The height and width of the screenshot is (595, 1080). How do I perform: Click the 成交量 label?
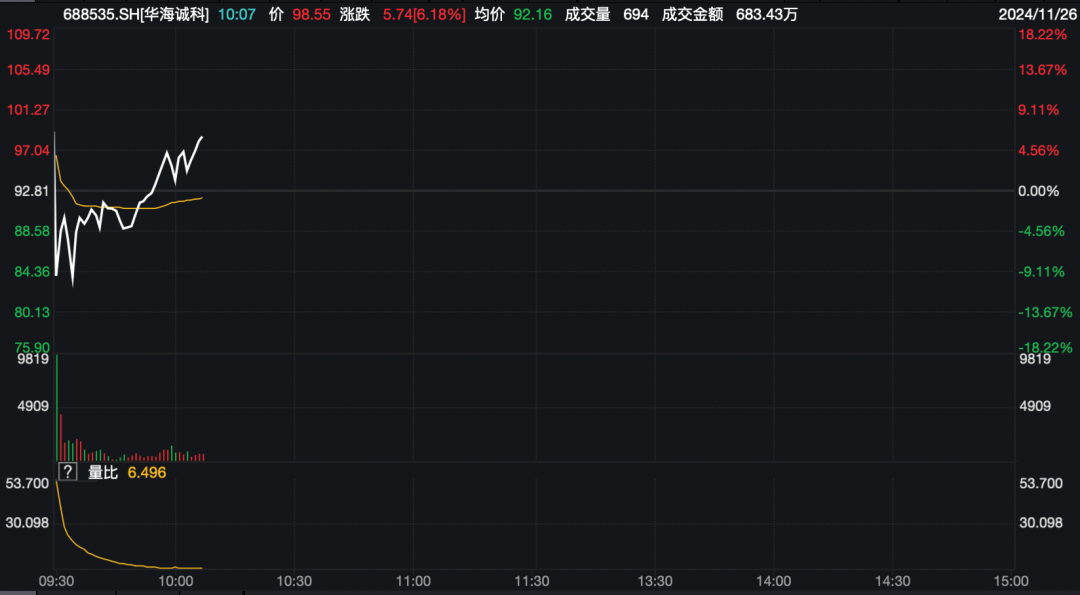pyautogui.click(x=588, y=14)
